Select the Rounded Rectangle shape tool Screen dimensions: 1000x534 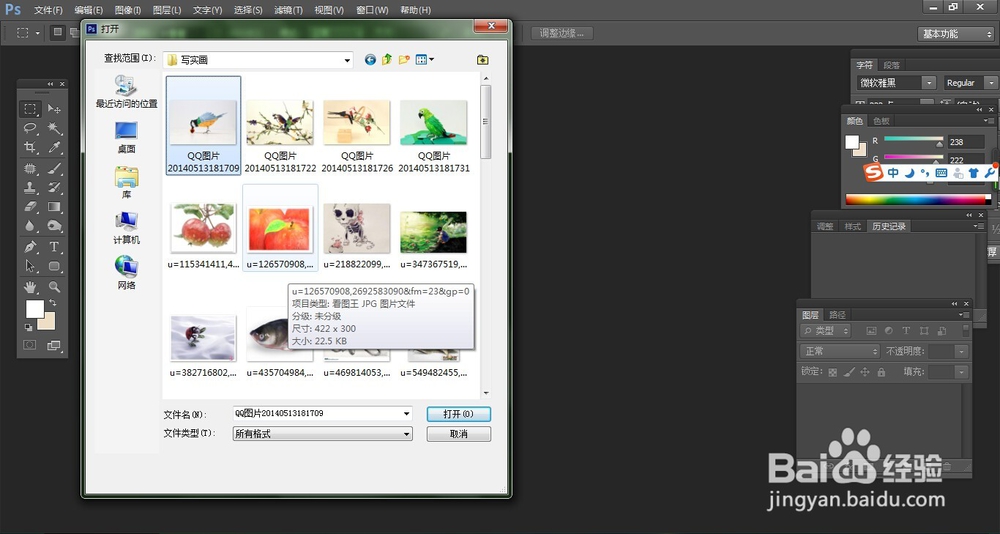click(54, 266)
